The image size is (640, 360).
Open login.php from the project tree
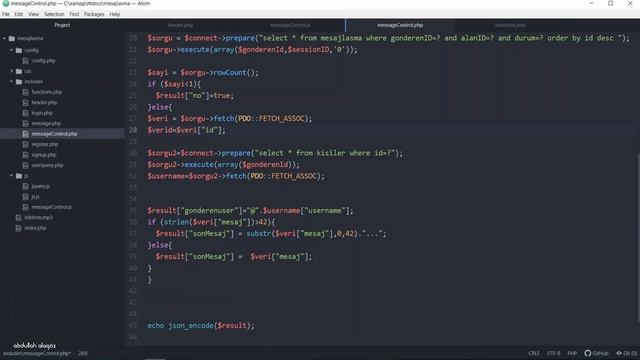42,113
